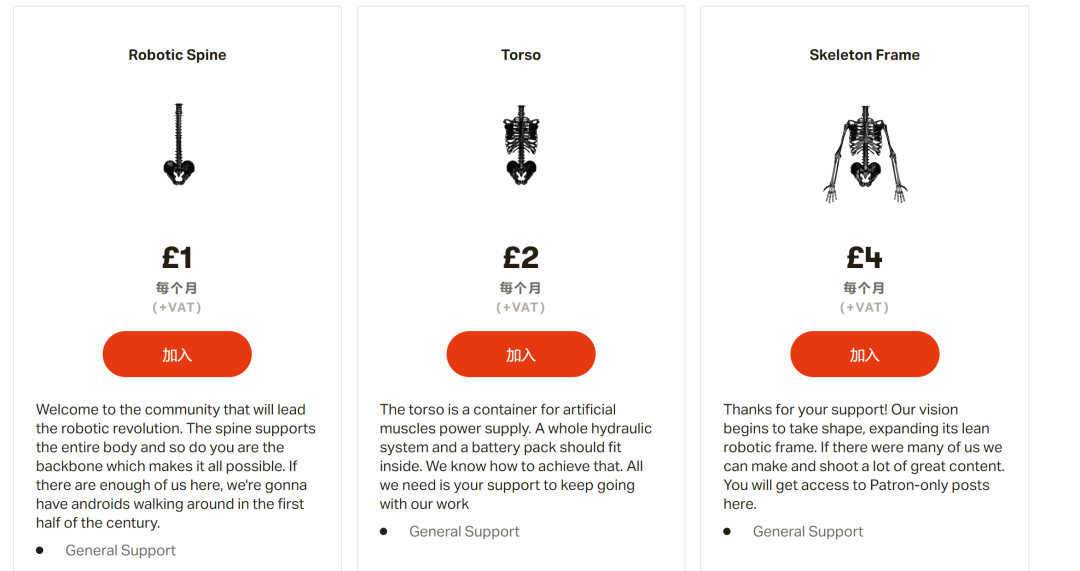Click the £2 price text
This screenshot has height=571, width=1080.
[521, 258]
